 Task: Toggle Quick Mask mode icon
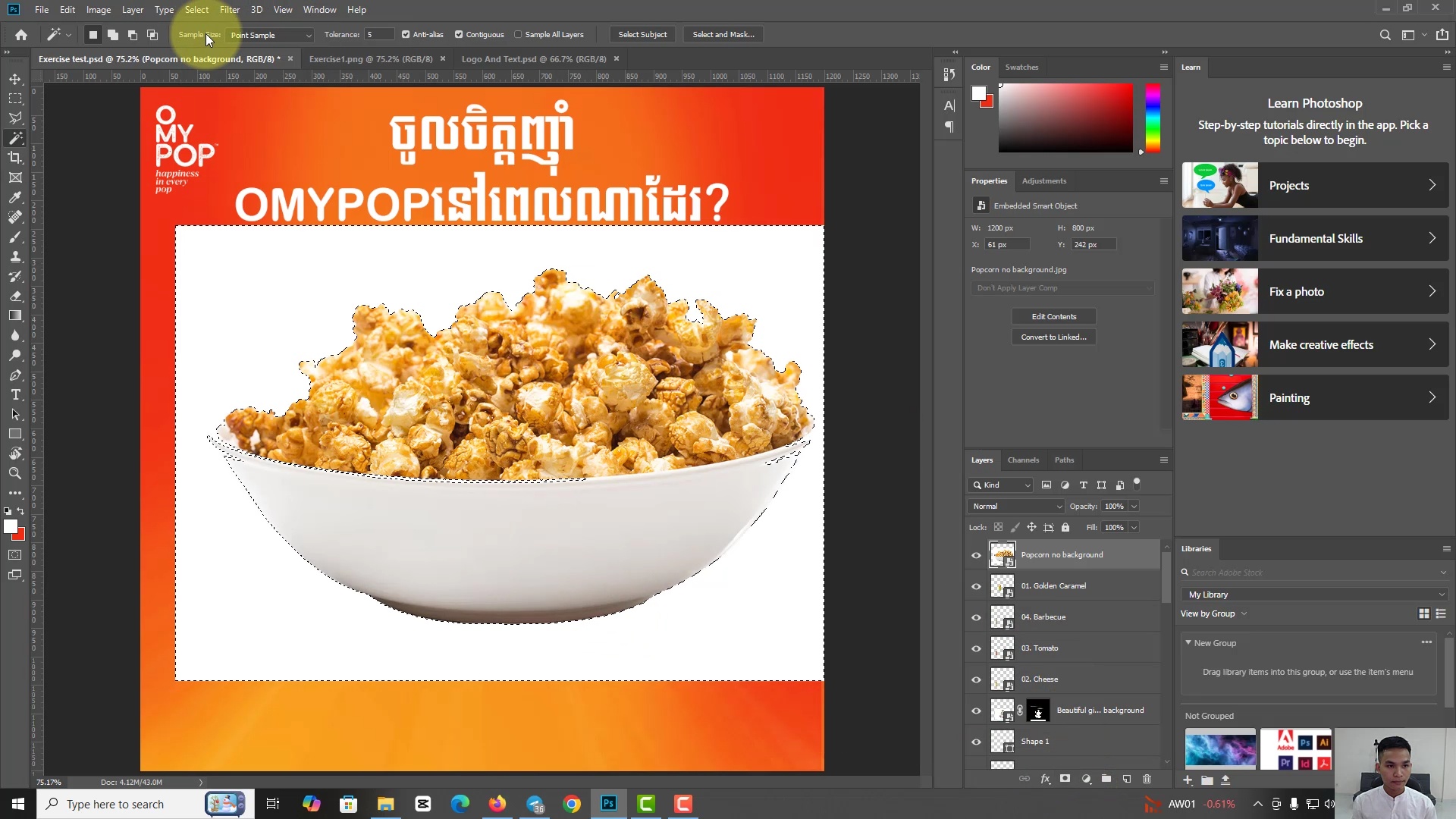click(x=15, y=555)
